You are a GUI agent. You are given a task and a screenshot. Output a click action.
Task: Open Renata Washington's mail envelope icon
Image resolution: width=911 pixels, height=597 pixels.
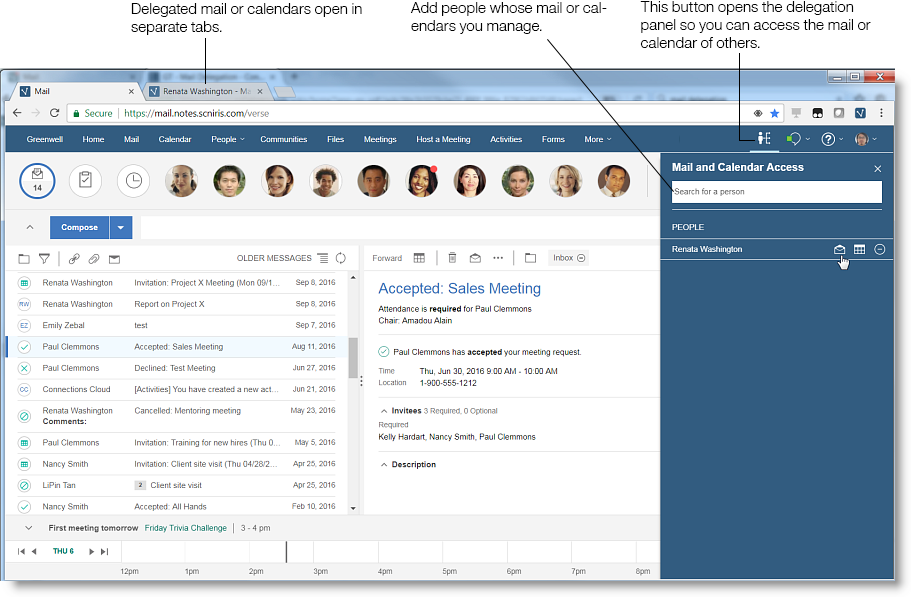coord(839,249)
